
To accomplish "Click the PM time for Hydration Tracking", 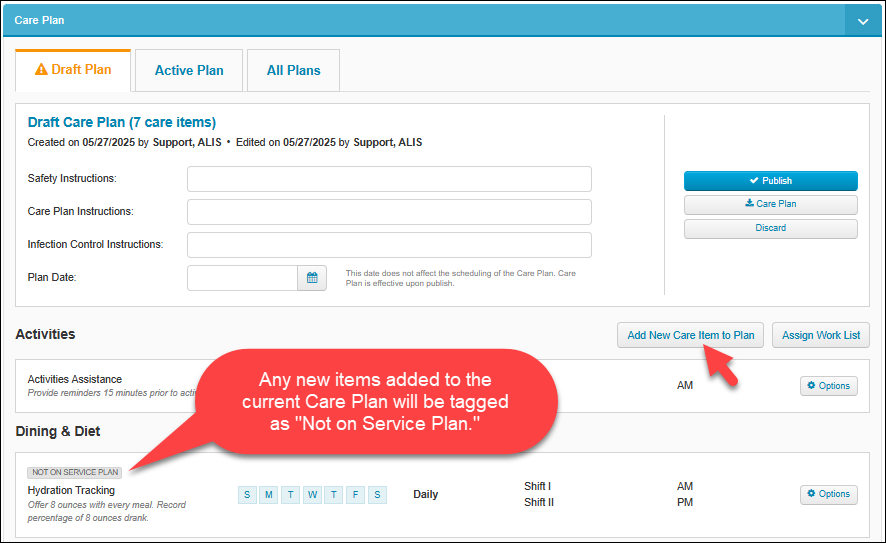I will (x=685, y=502).
